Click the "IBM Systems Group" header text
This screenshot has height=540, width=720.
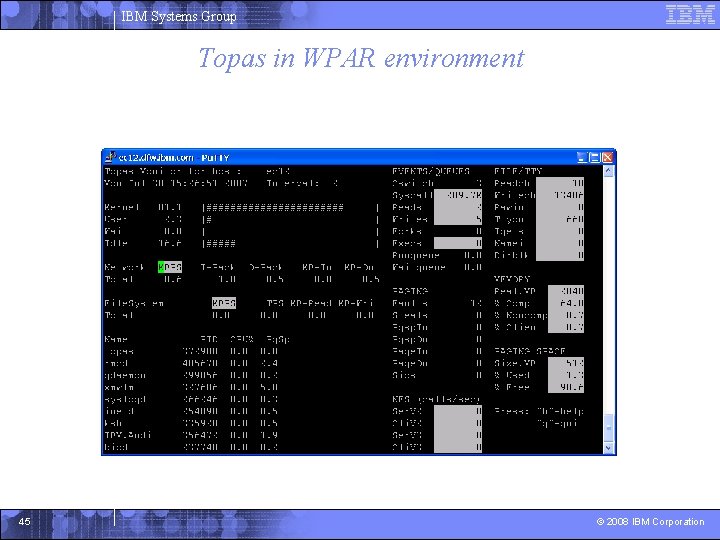coord(179,17)
